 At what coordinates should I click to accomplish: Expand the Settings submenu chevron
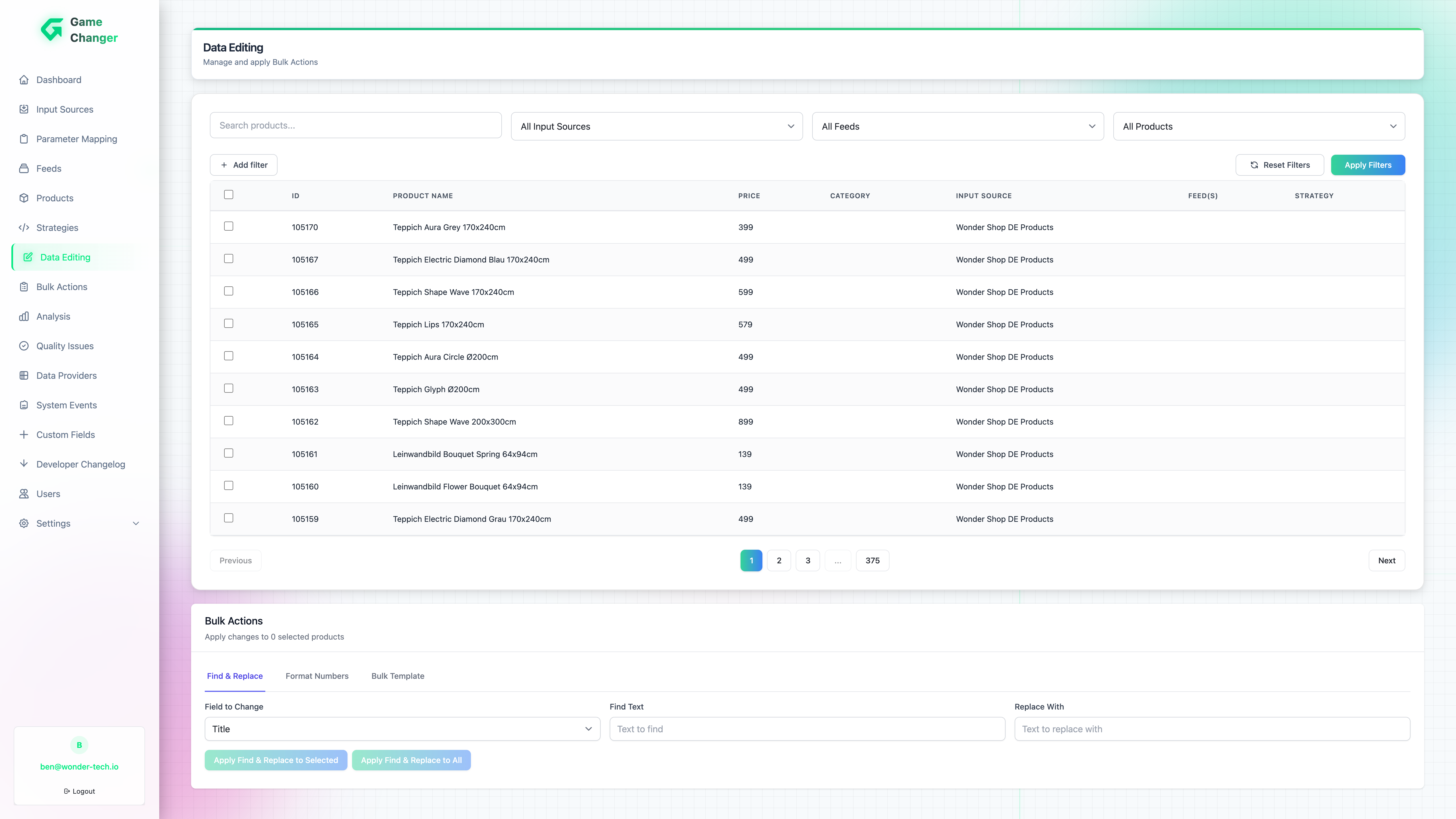(x=136, y=523)
